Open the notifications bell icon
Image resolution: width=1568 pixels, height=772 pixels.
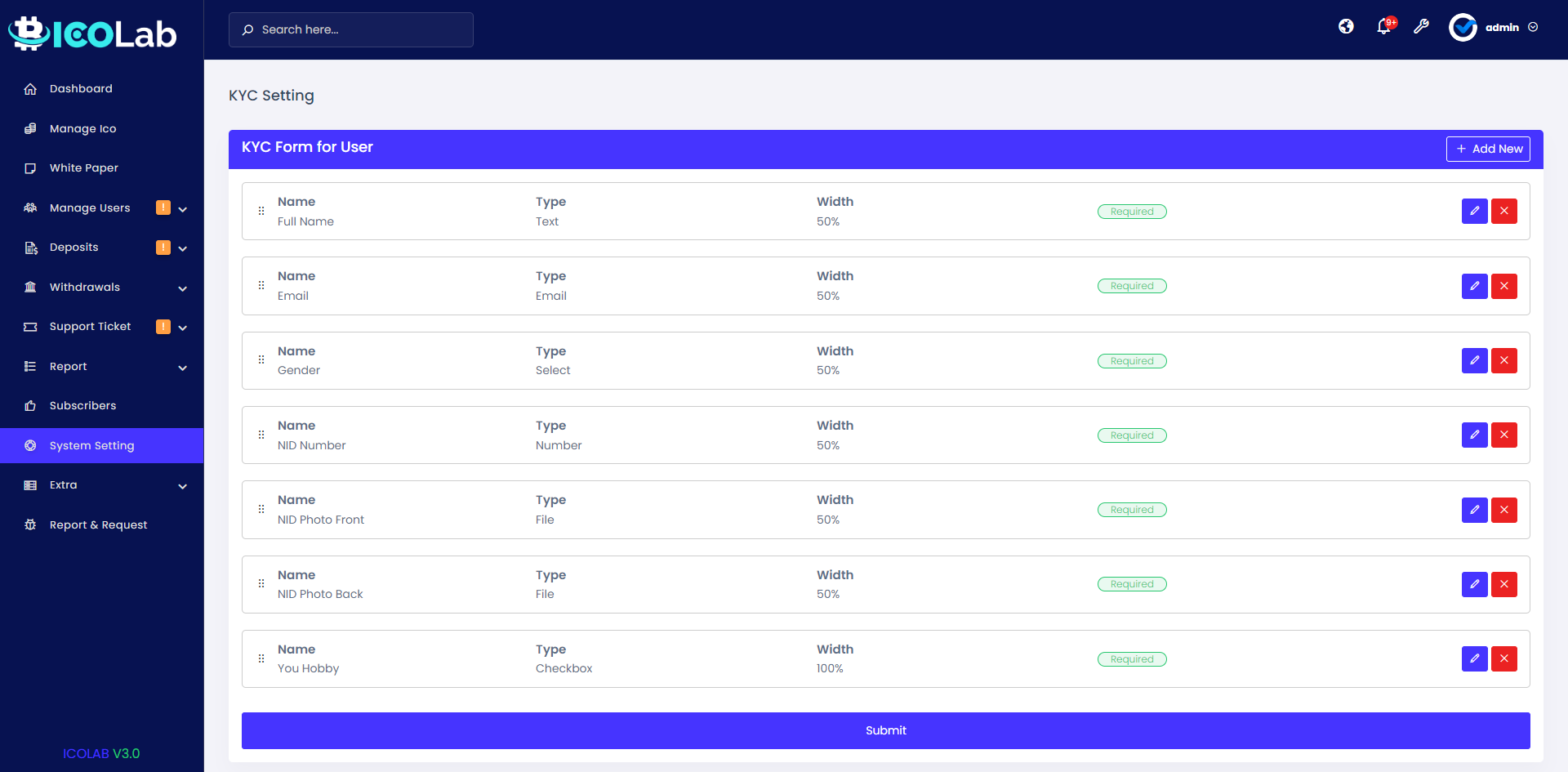tap(1383, 27)
